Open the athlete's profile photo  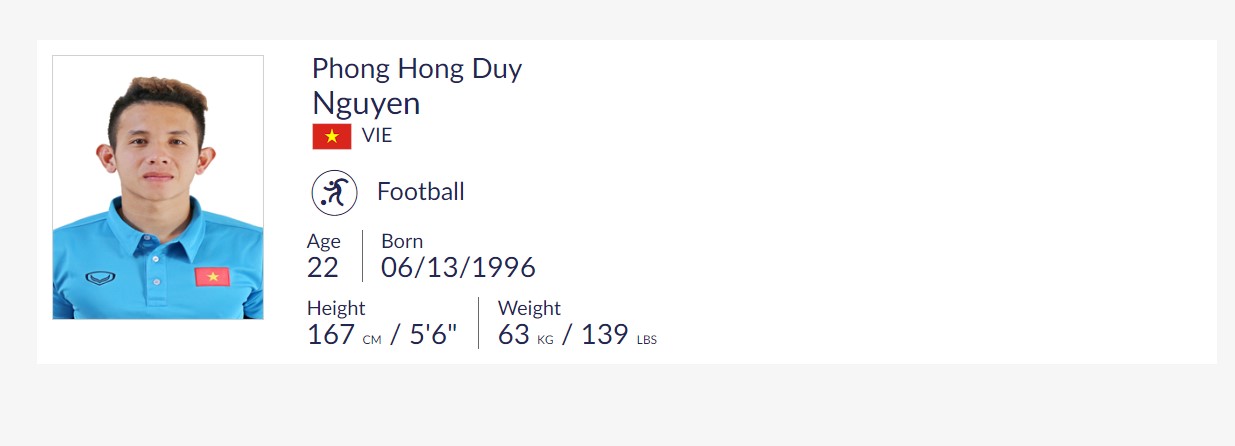[x=158, y=187]
